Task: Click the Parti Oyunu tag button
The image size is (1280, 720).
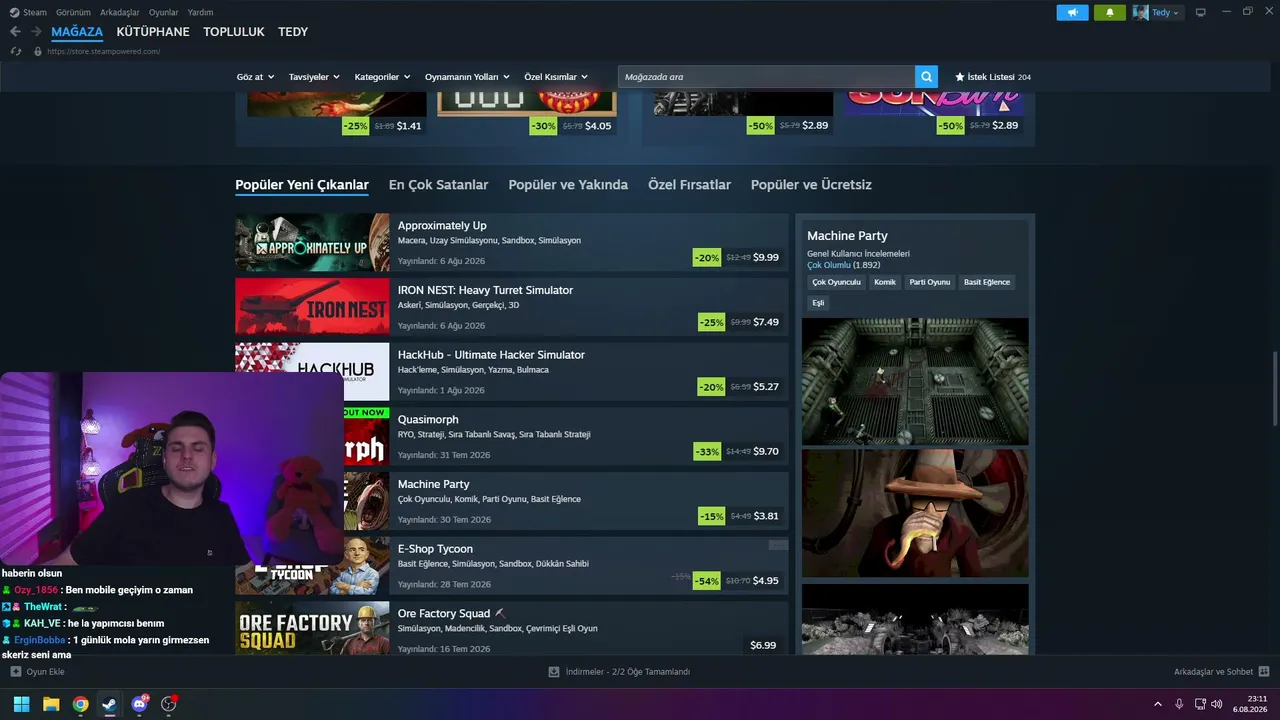Action: pos(929,282)
